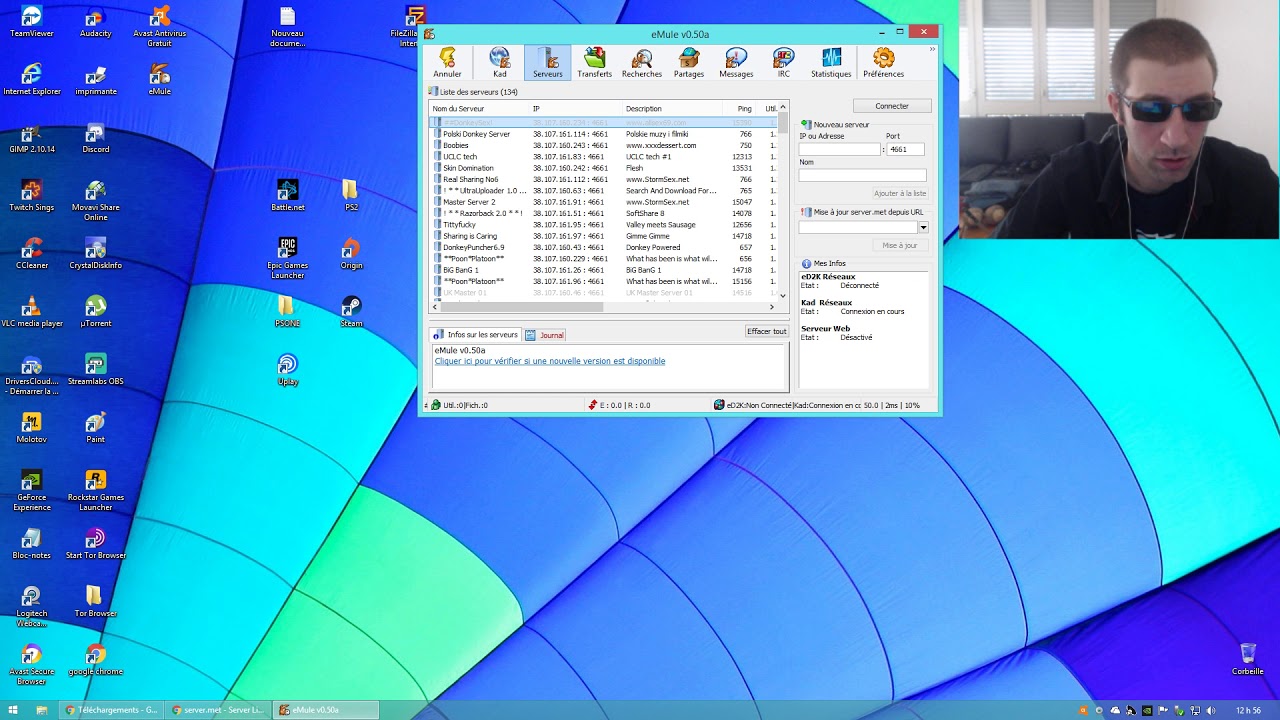Open the Messages toolbar view
Viewport: 1280px width, 720px height.
pos(736,62)
